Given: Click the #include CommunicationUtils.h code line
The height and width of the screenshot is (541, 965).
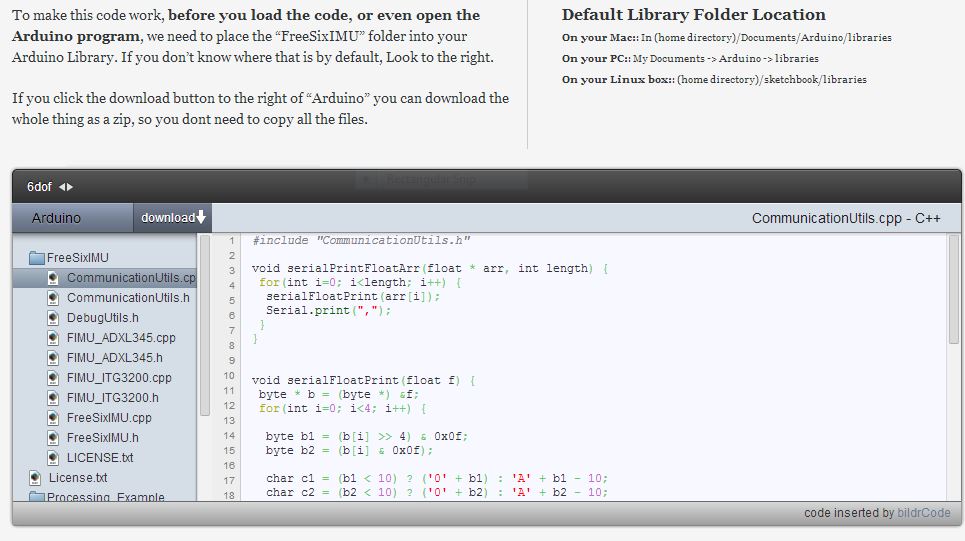Looking at the screenshot, I should point(361,240).
